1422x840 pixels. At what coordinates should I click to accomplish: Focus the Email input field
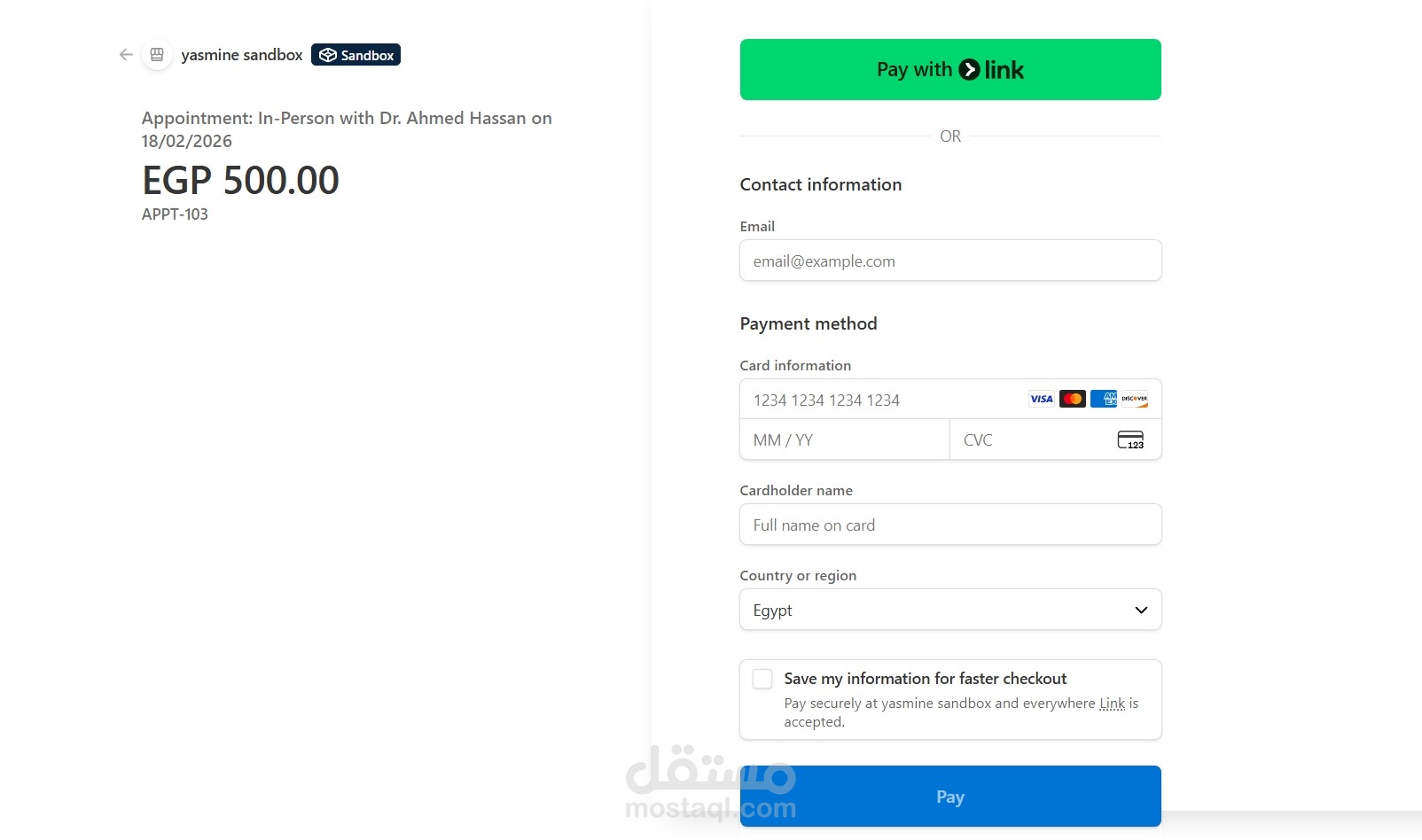click(x=949, y=261)
